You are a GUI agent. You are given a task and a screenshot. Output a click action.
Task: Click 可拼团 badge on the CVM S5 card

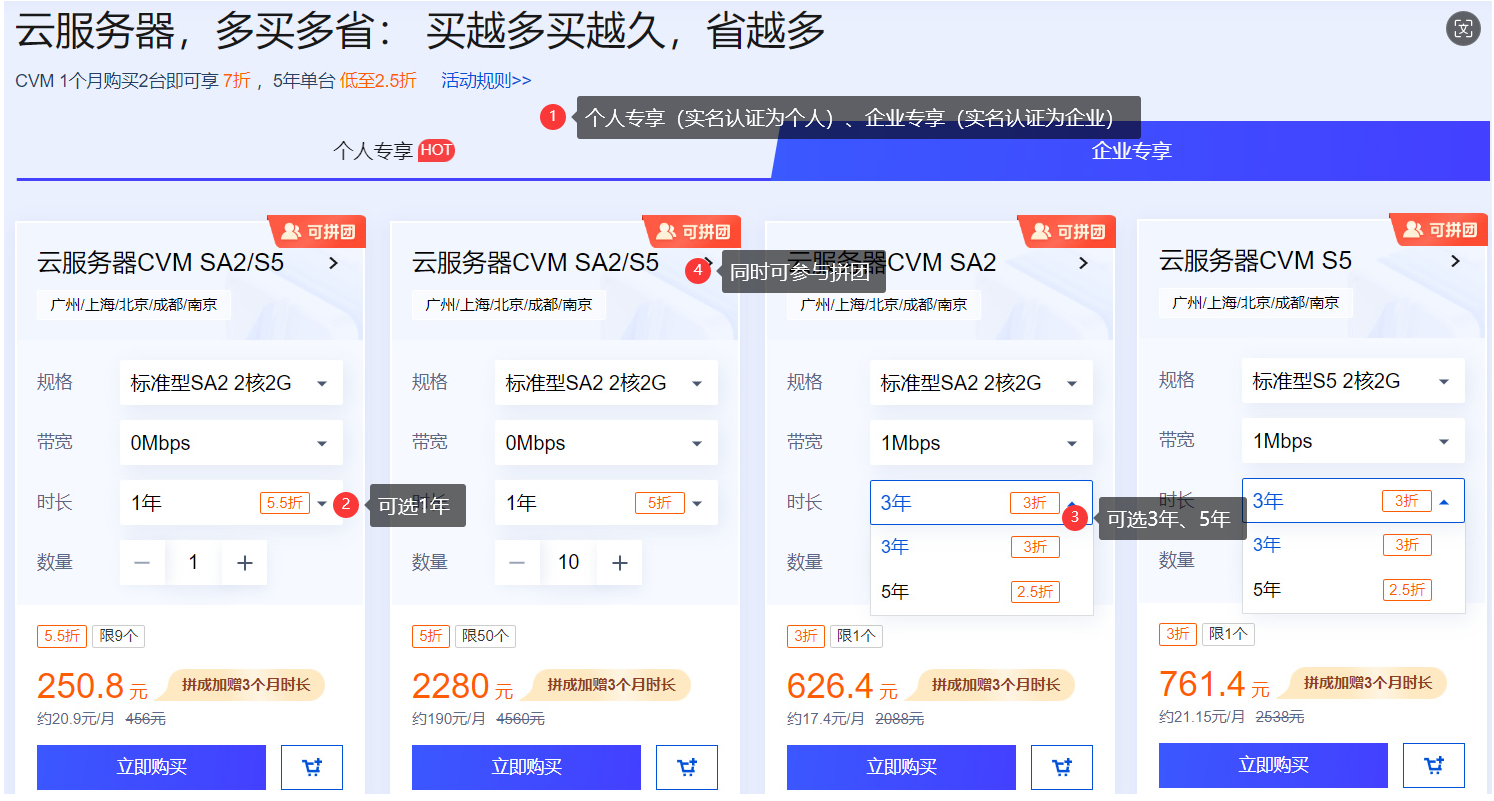pos(1439,230)
